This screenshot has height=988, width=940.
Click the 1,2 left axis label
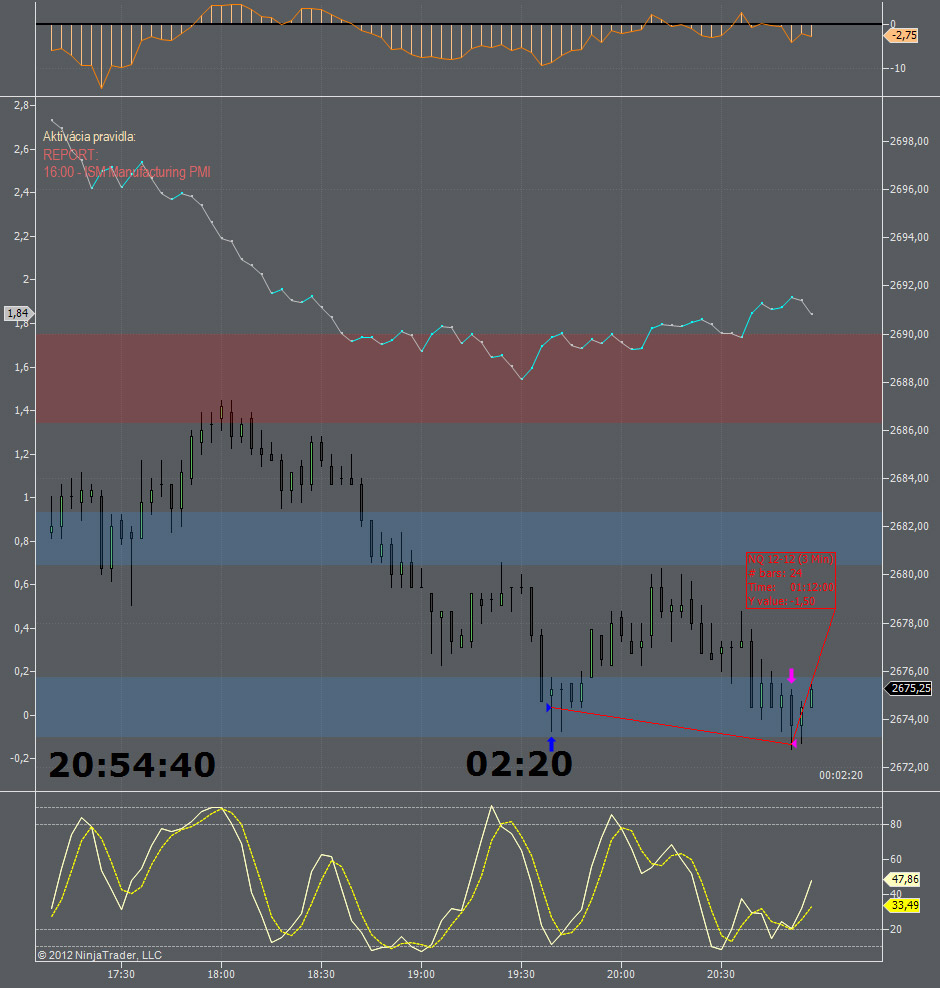coord(21,454)
